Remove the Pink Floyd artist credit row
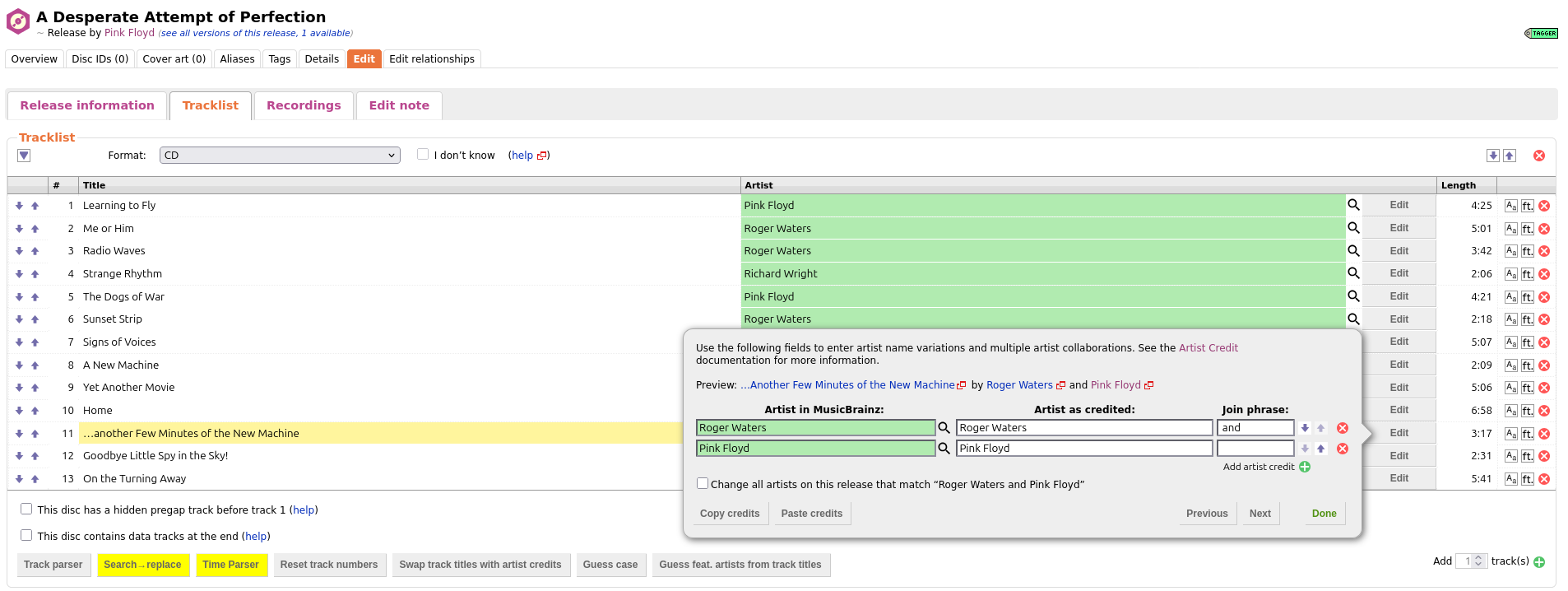The height and width of the screenshot is (591, 1568). (1343, 449)
